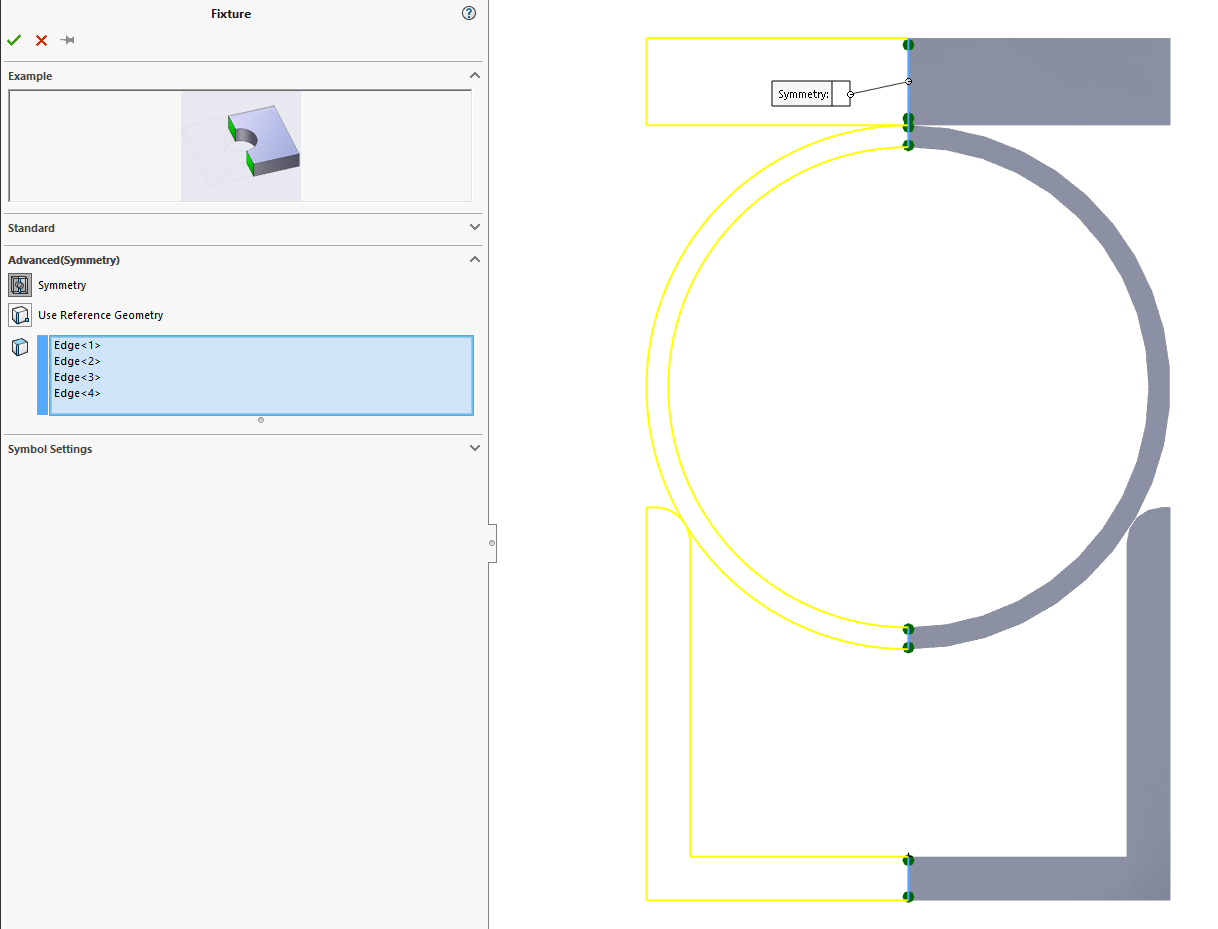Open help for the Fixture panel
Screen dimensions: 1218x929
(469, 13)
